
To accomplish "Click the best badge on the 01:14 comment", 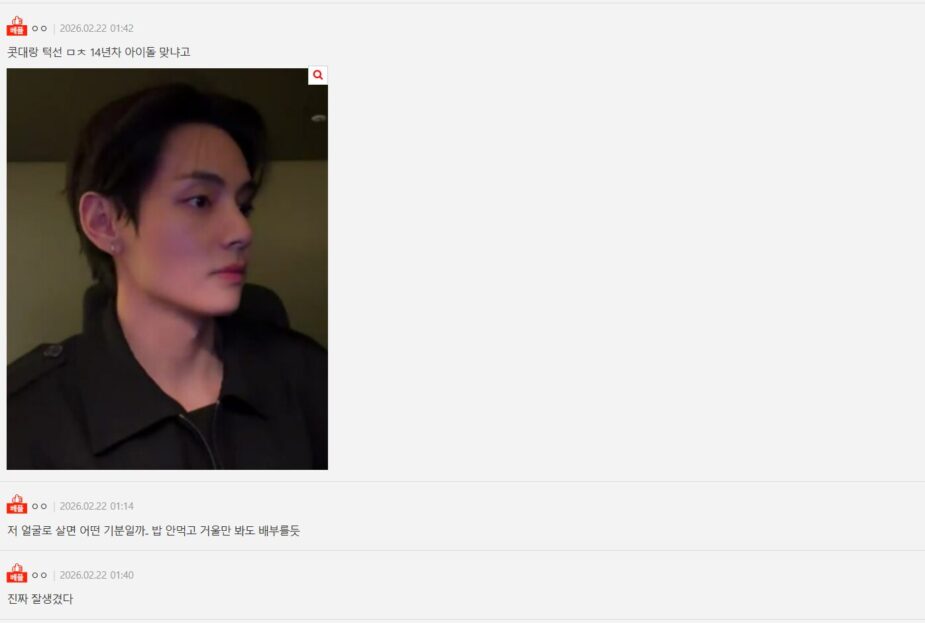I will (17, 504).
